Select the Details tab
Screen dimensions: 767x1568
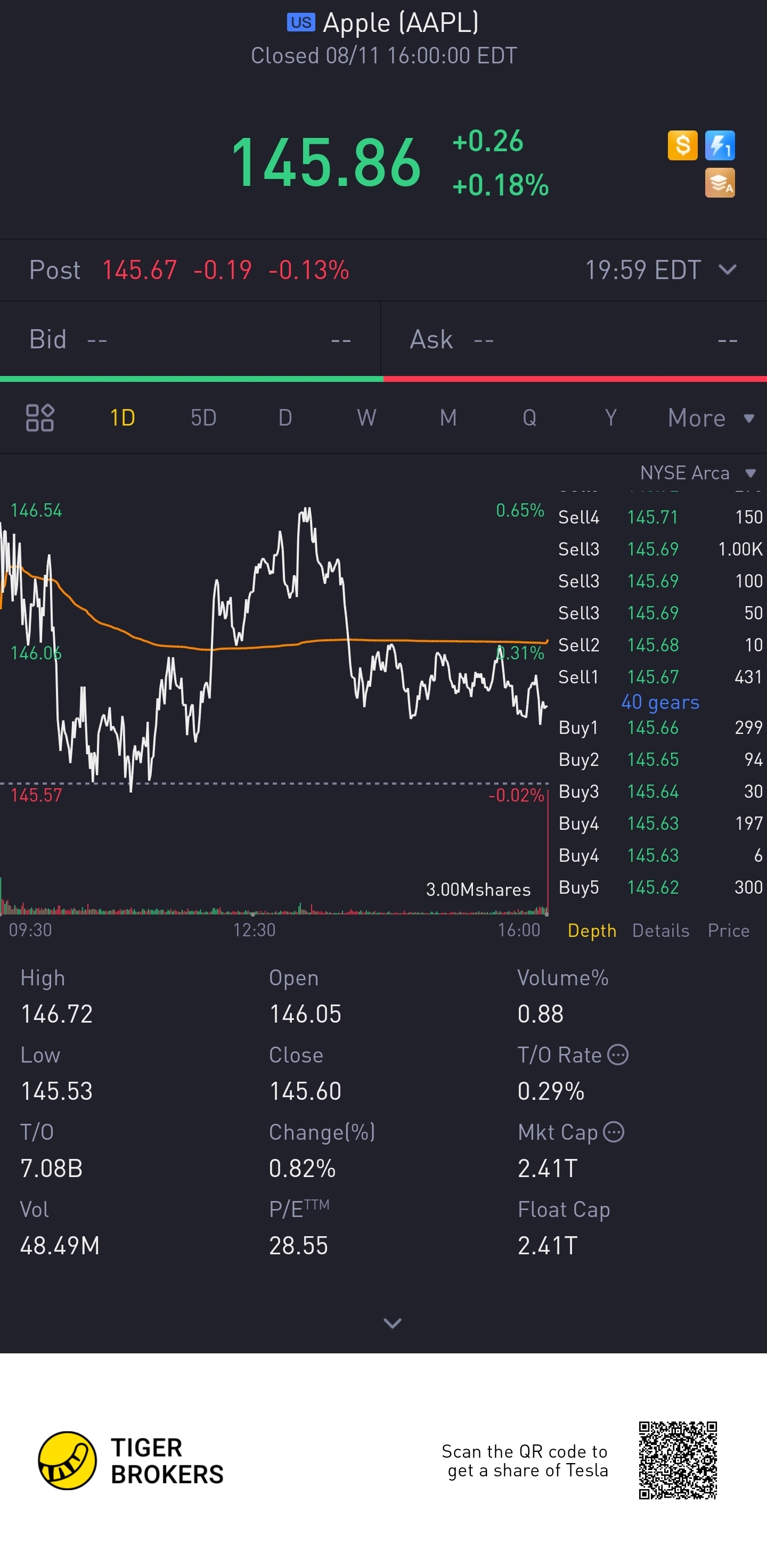coord(660,930)
